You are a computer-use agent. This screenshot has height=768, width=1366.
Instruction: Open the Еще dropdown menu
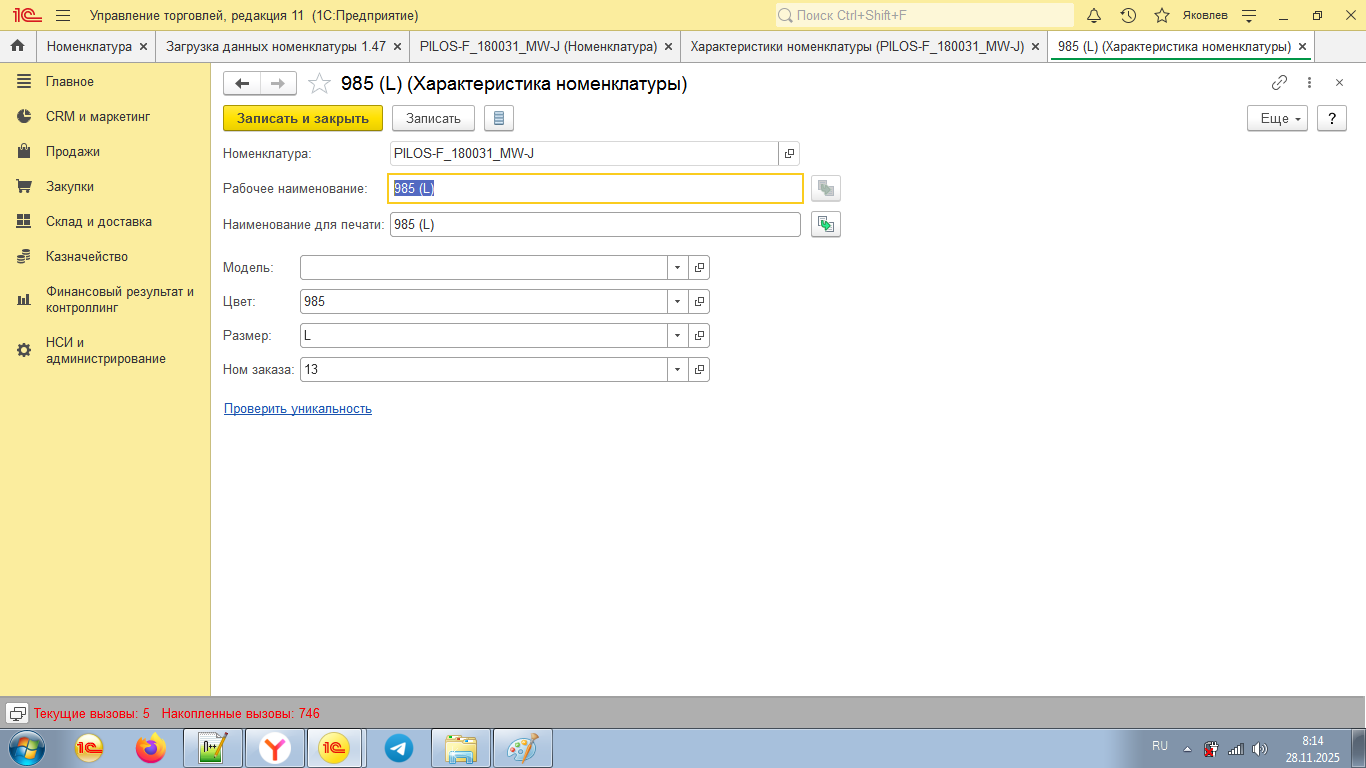[x=1278, y=118]
